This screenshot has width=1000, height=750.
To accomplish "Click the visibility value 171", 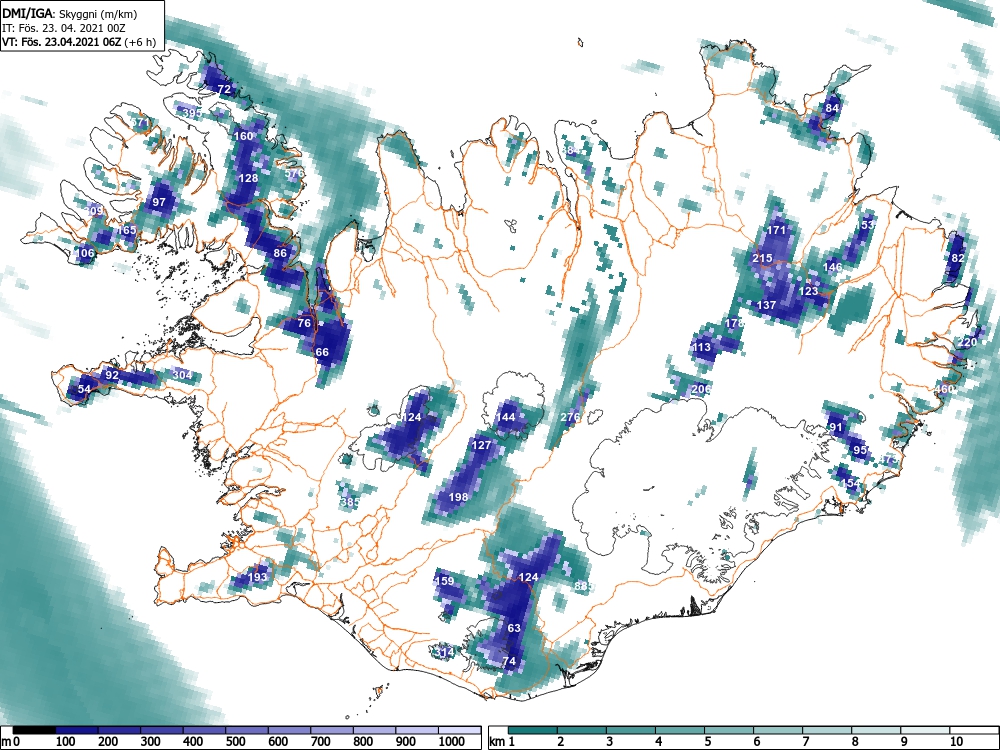I will coord(776,230).
